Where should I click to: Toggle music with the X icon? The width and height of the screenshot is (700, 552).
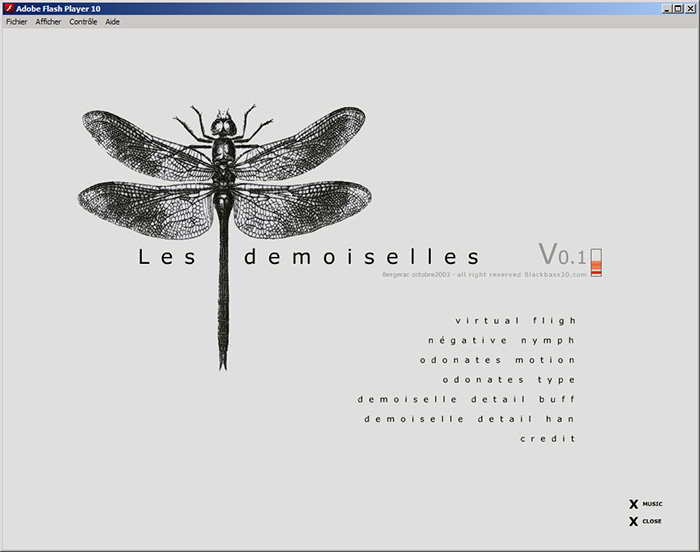tap(633, 504)
